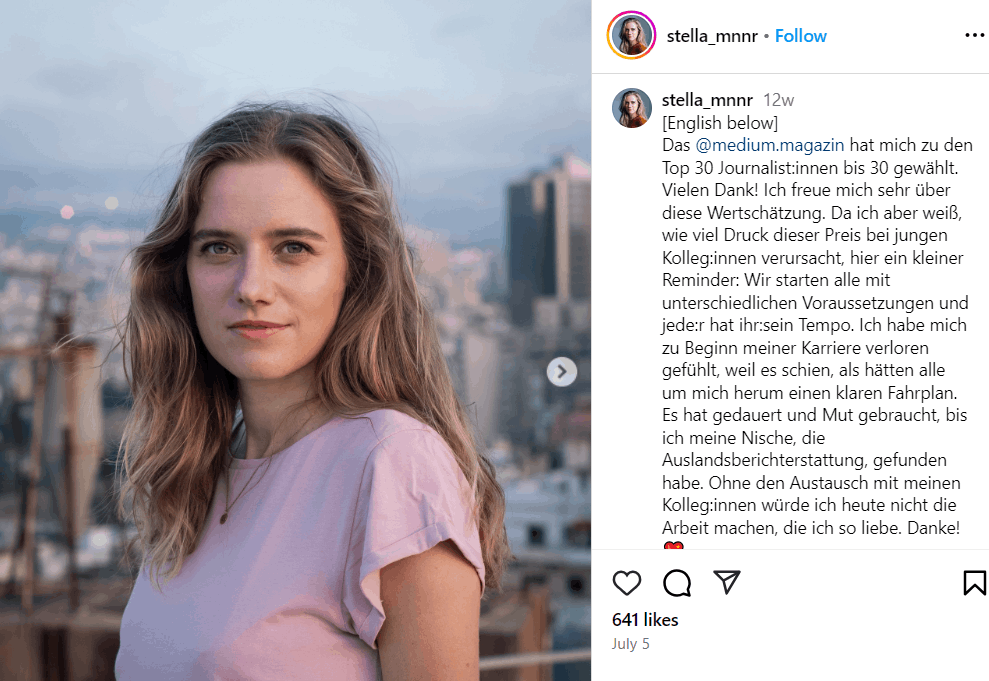The width and height of the screenshot is (989, 681).
Task: Click the July 5 post date
Action: click(x=631, y=644)
